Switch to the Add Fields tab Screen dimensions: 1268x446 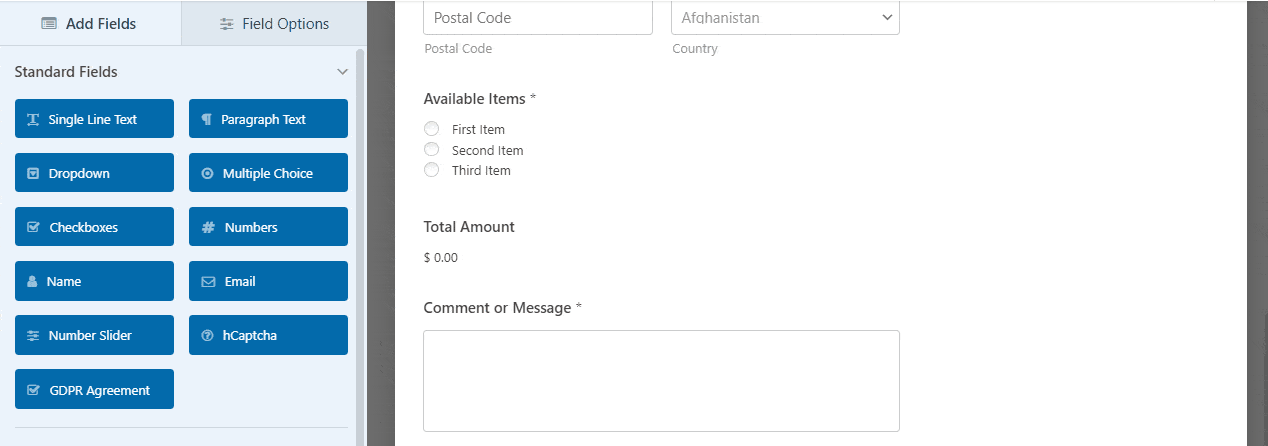[x=90, y=24]
